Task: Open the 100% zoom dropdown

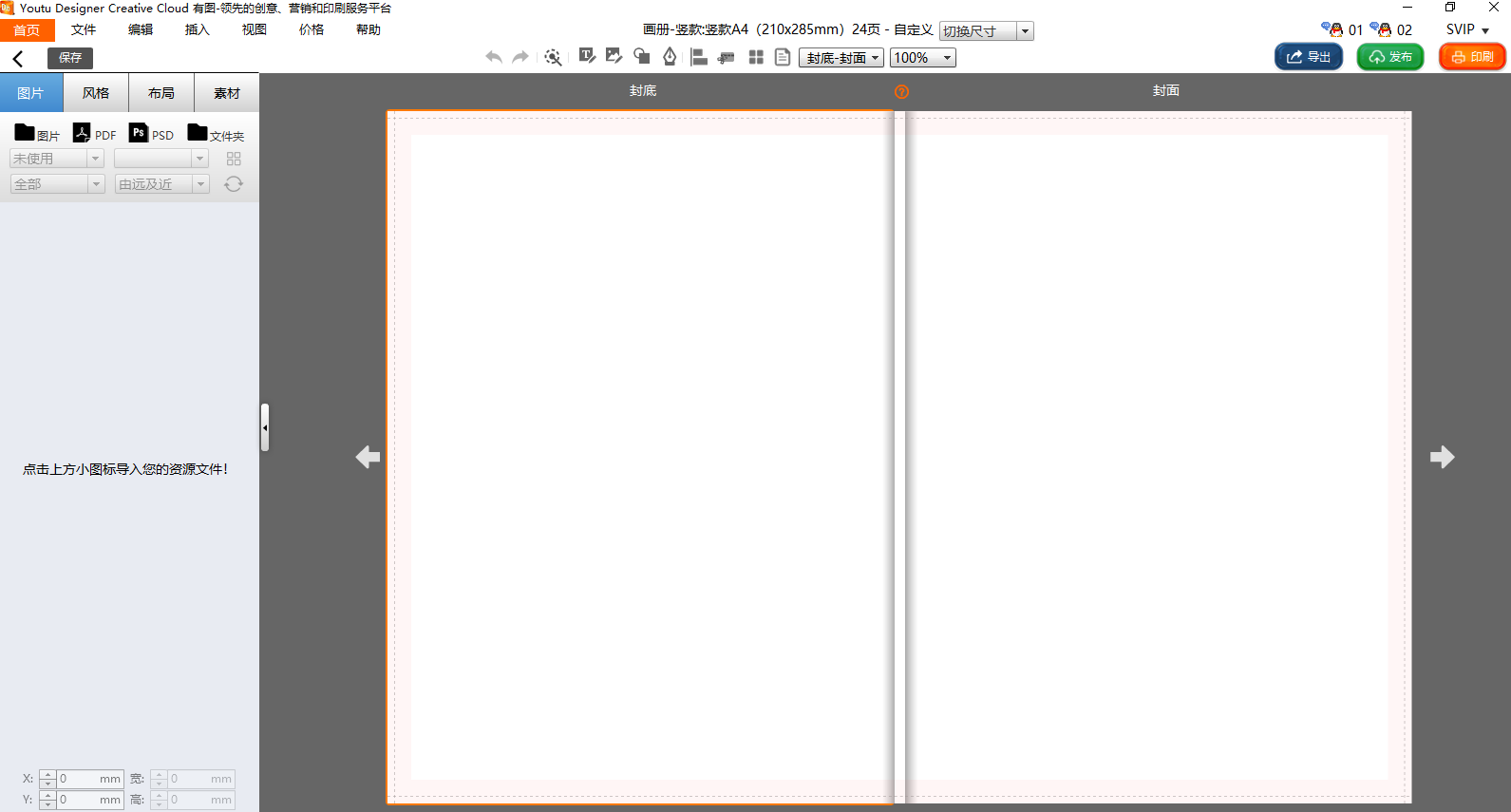Action: point(922,58)
